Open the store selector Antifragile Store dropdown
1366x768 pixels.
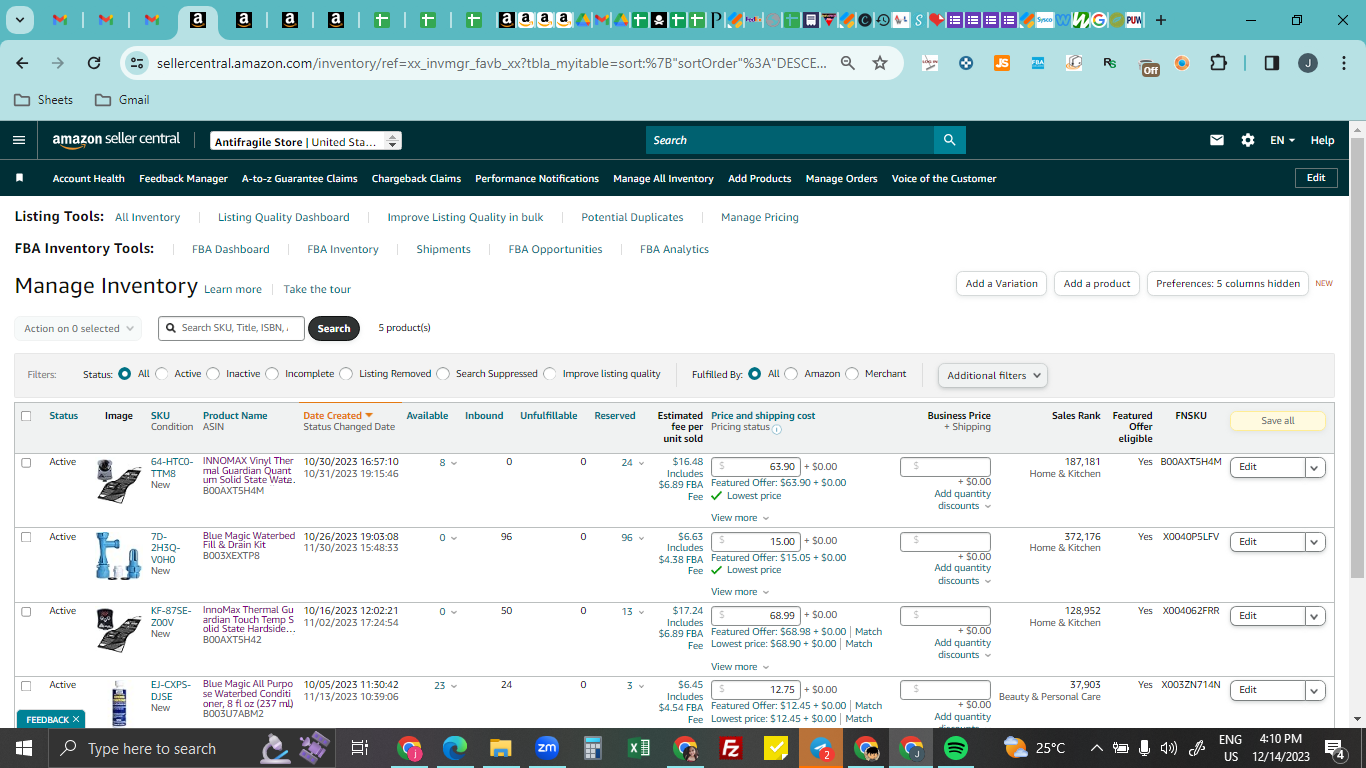306,141
